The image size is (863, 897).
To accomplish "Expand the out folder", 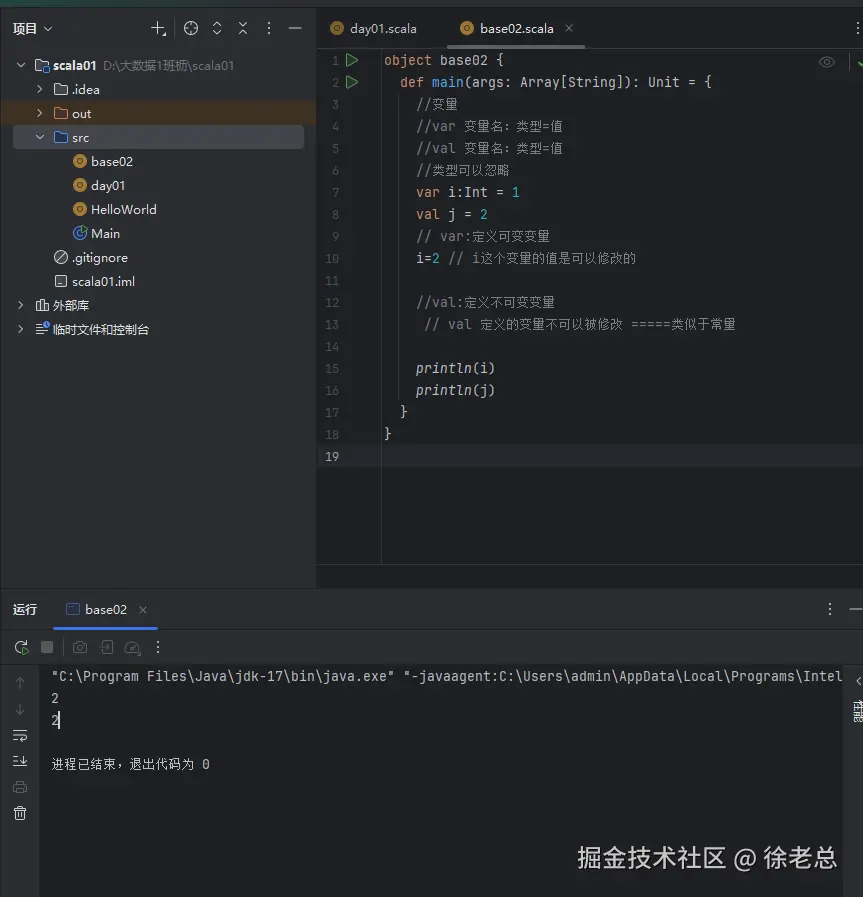I will [40, 113].
